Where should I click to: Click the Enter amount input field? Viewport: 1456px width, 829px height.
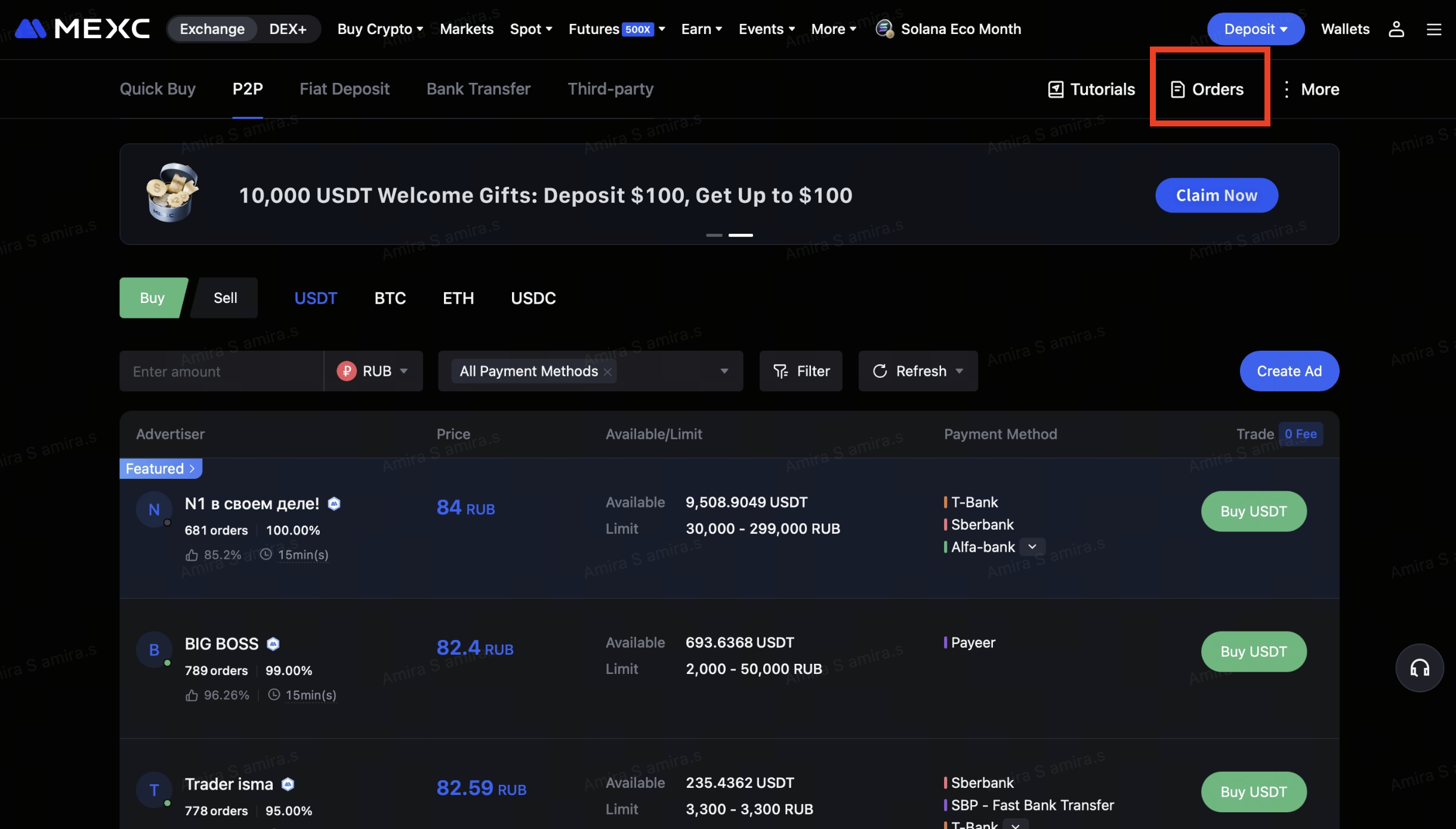(221, 371)
